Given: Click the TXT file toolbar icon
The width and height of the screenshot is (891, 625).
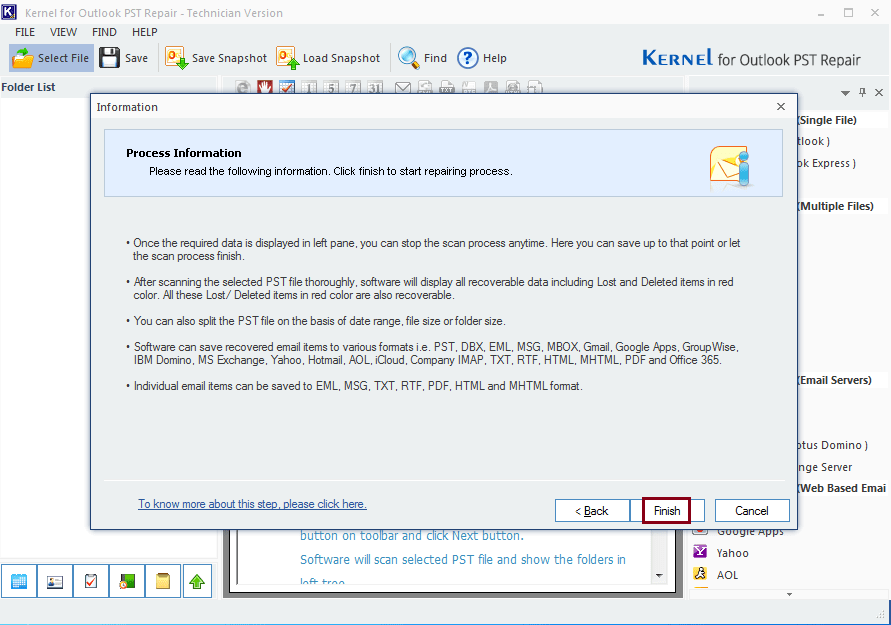Looking at the screenshot, I should pos(447,88).
